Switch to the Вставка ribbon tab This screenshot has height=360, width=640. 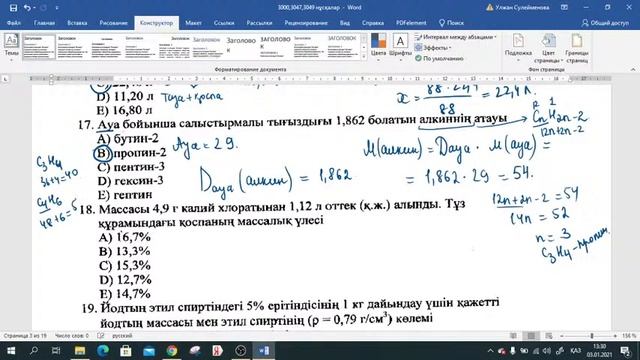[x=77, y=23]
